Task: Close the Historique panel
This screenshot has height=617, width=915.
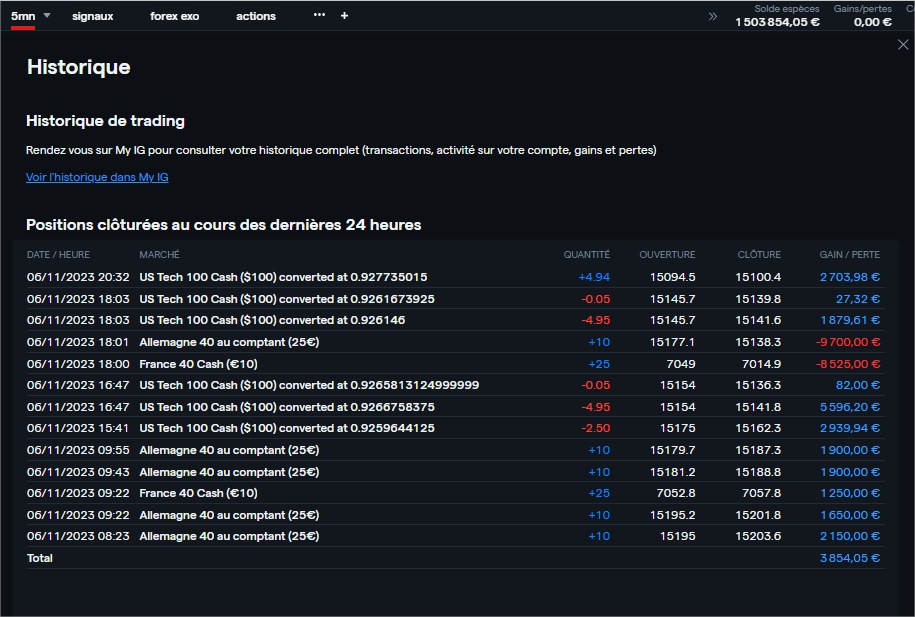Action: [x=903, y=45]
